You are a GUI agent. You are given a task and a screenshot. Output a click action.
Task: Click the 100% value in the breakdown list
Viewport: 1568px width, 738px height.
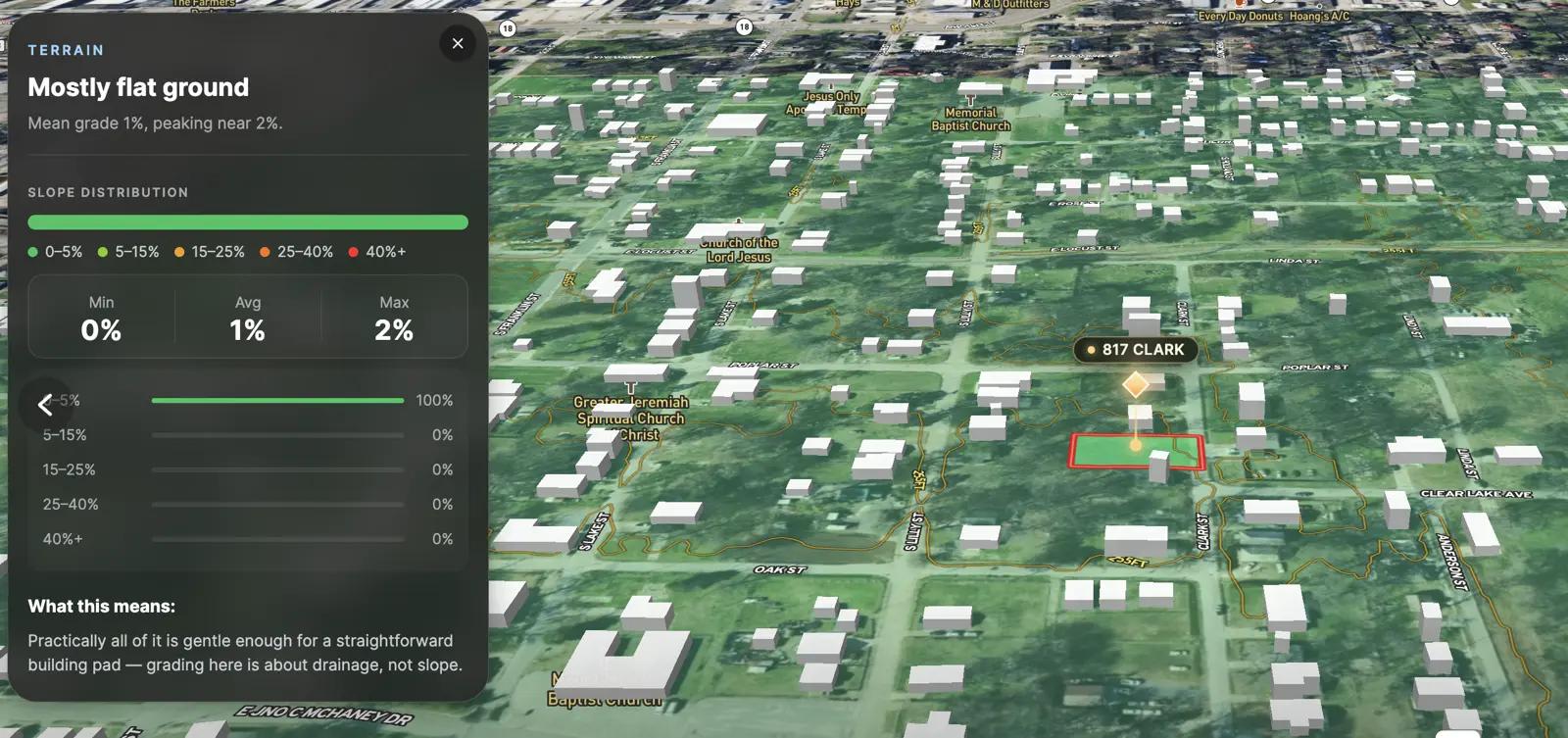pyautogui.click(x=434, y=400)
